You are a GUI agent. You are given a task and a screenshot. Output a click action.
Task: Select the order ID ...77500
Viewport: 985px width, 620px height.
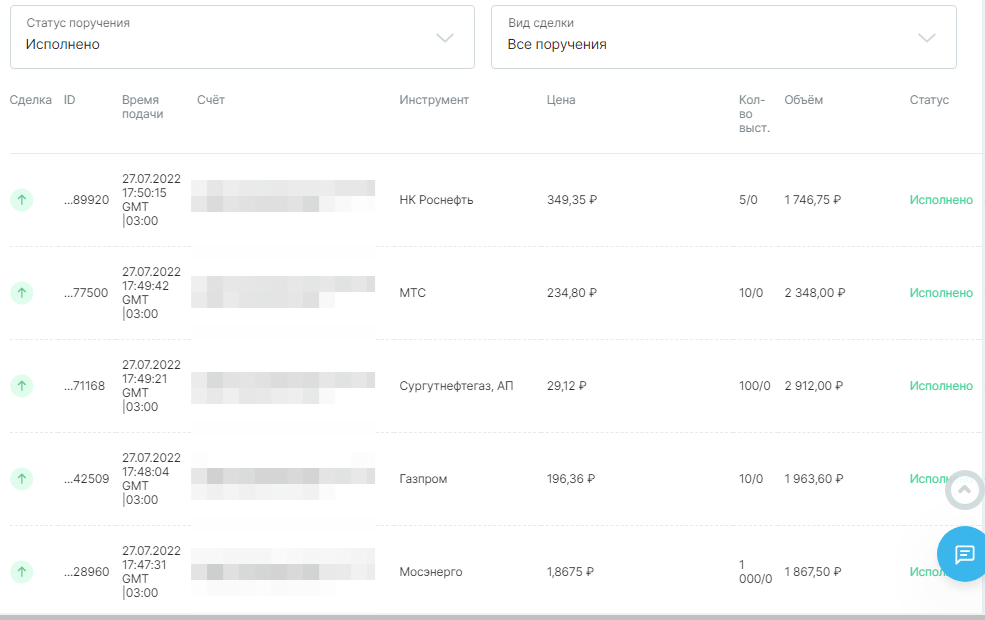86,293
